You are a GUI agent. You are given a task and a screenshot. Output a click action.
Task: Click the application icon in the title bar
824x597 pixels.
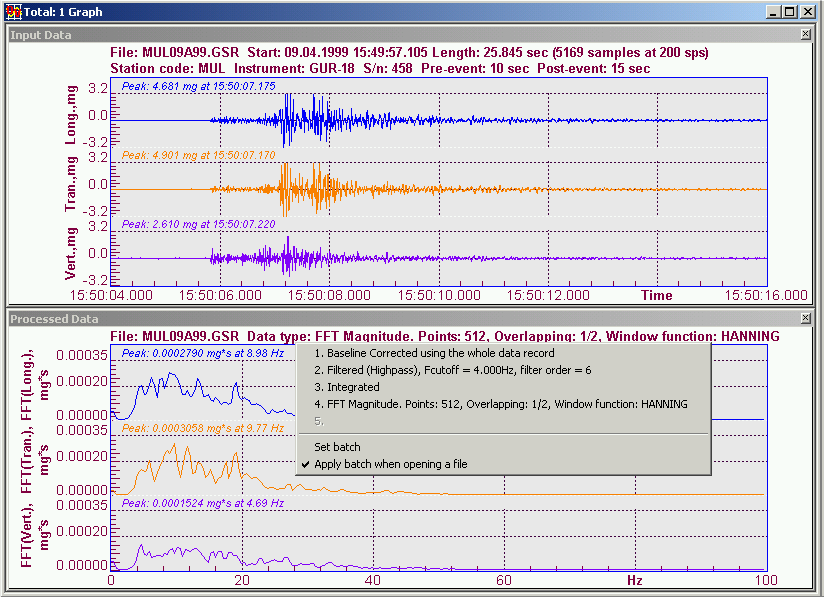point(12,12)
